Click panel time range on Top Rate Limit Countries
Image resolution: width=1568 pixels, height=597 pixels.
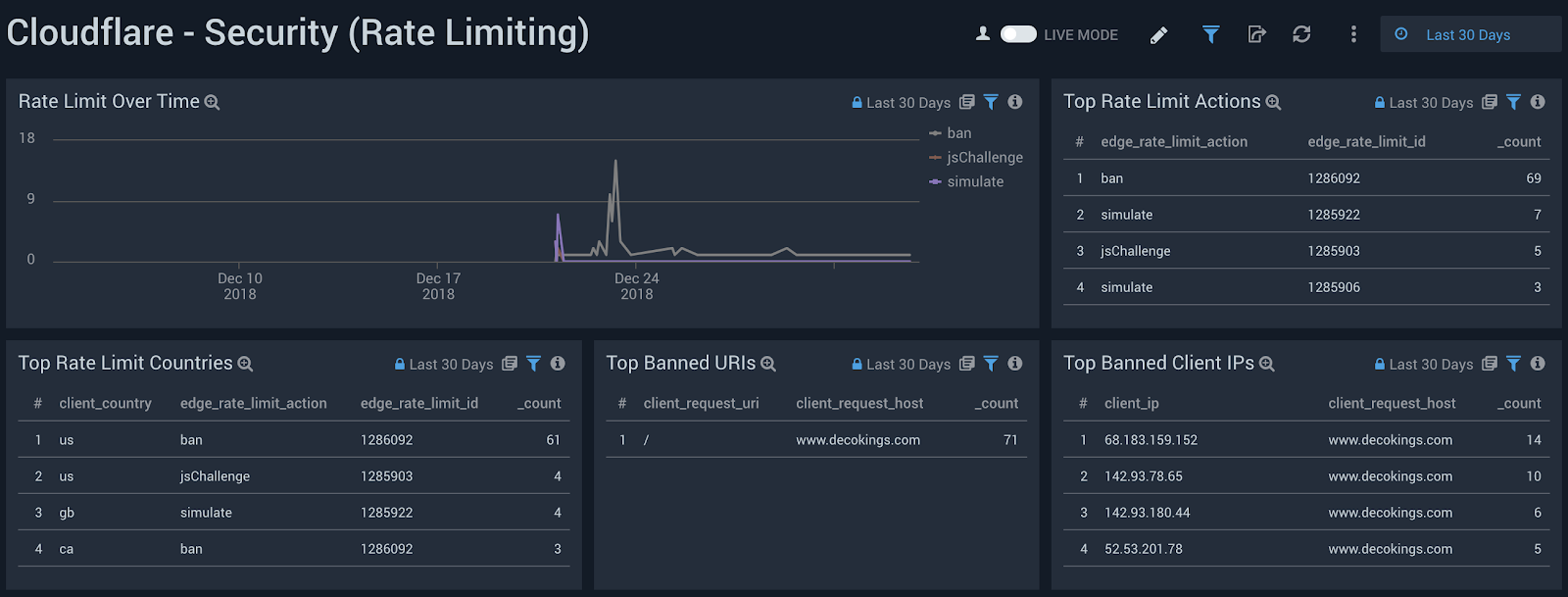450,365
